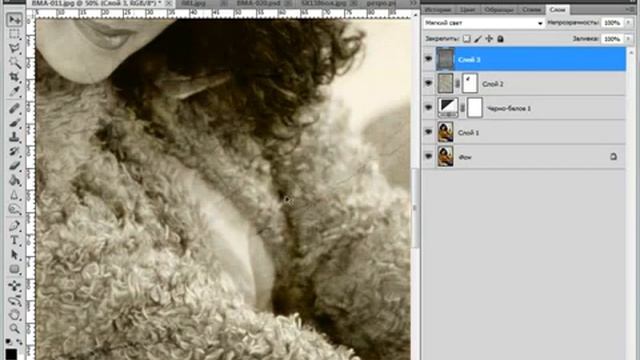Select the Черно-белое 1 mask thumbnail

(x=475, y=108)
